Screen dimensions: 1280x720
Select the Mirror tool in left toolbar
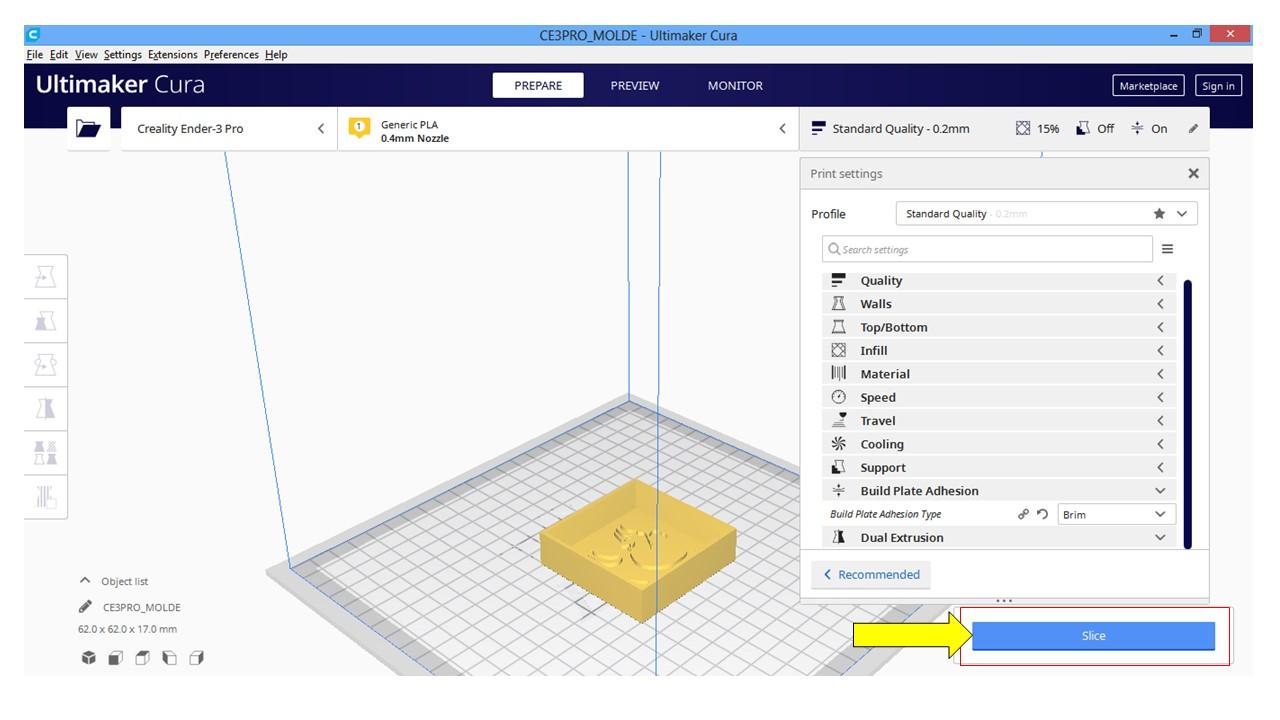click(46, 408)
